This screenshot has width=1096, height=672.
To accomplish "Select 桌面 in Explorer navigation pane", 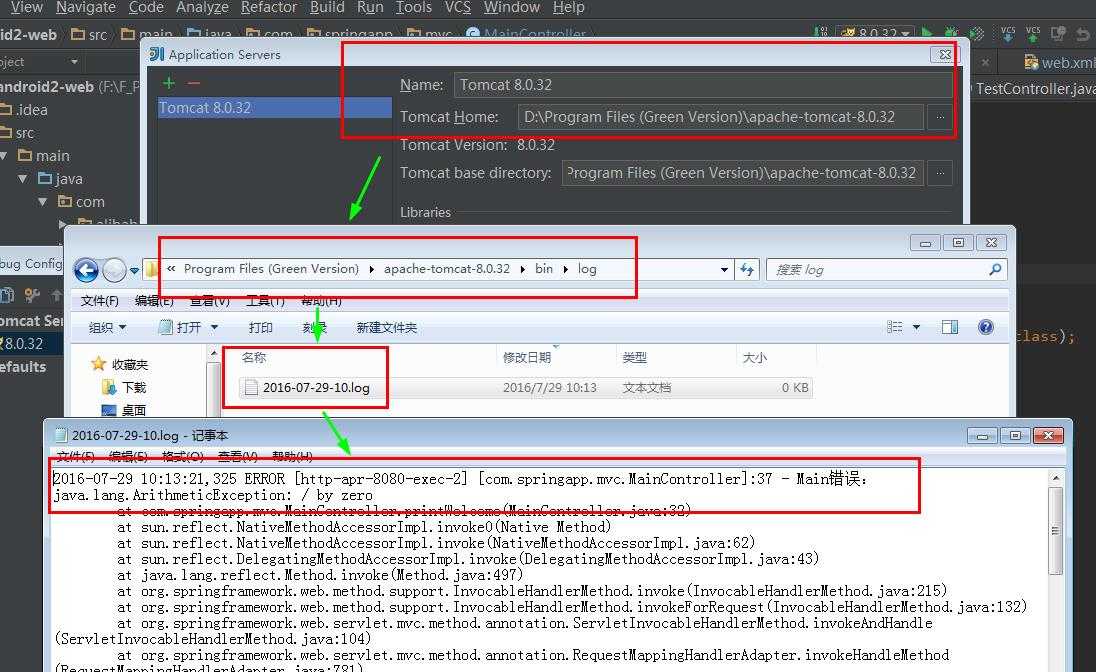I will coord(124,410).
